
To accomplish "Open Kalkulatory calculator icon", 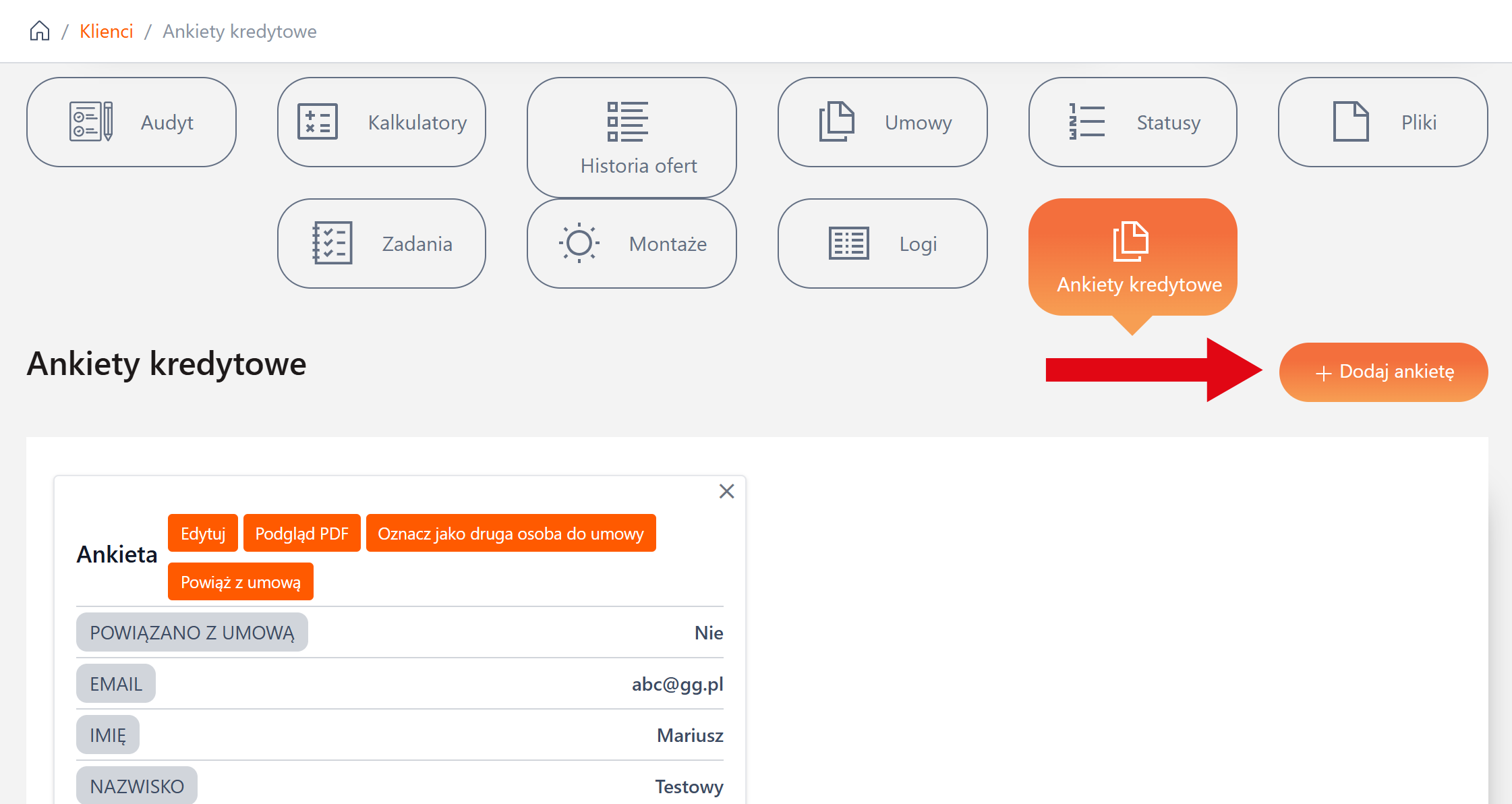I will (x=318, y=122).
